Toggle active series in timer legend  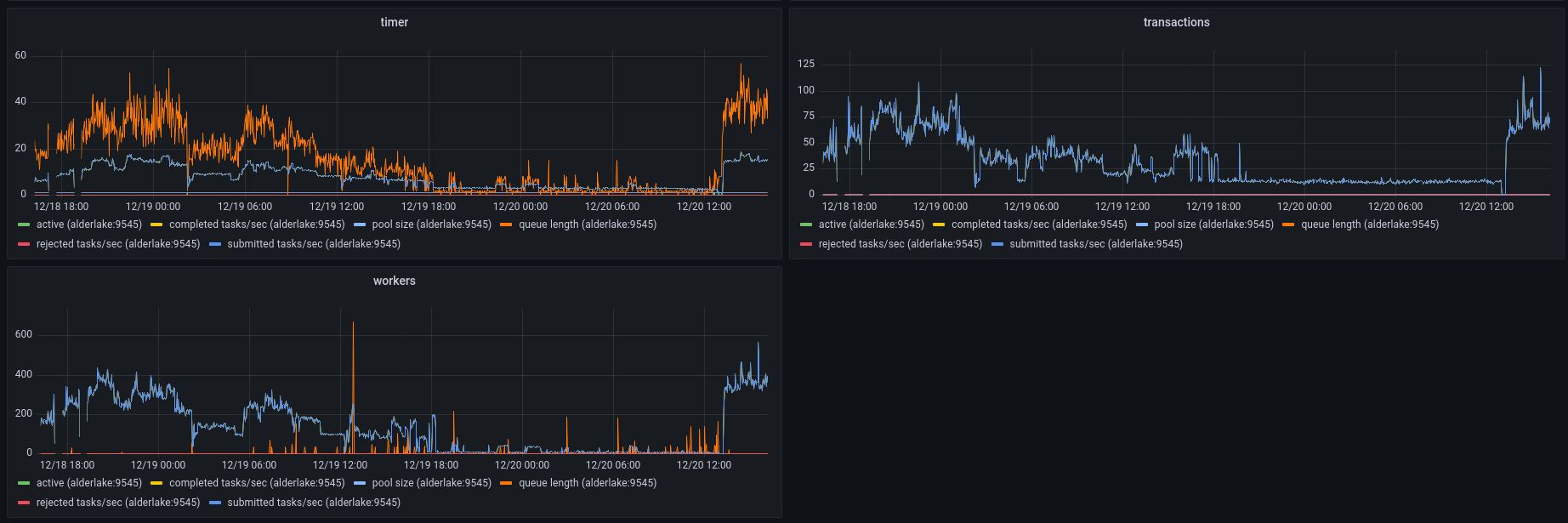(x=88, y=225)
